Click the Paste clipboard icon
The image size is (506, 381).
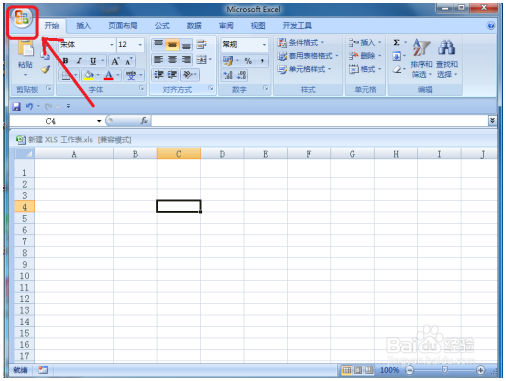point(26,48)
